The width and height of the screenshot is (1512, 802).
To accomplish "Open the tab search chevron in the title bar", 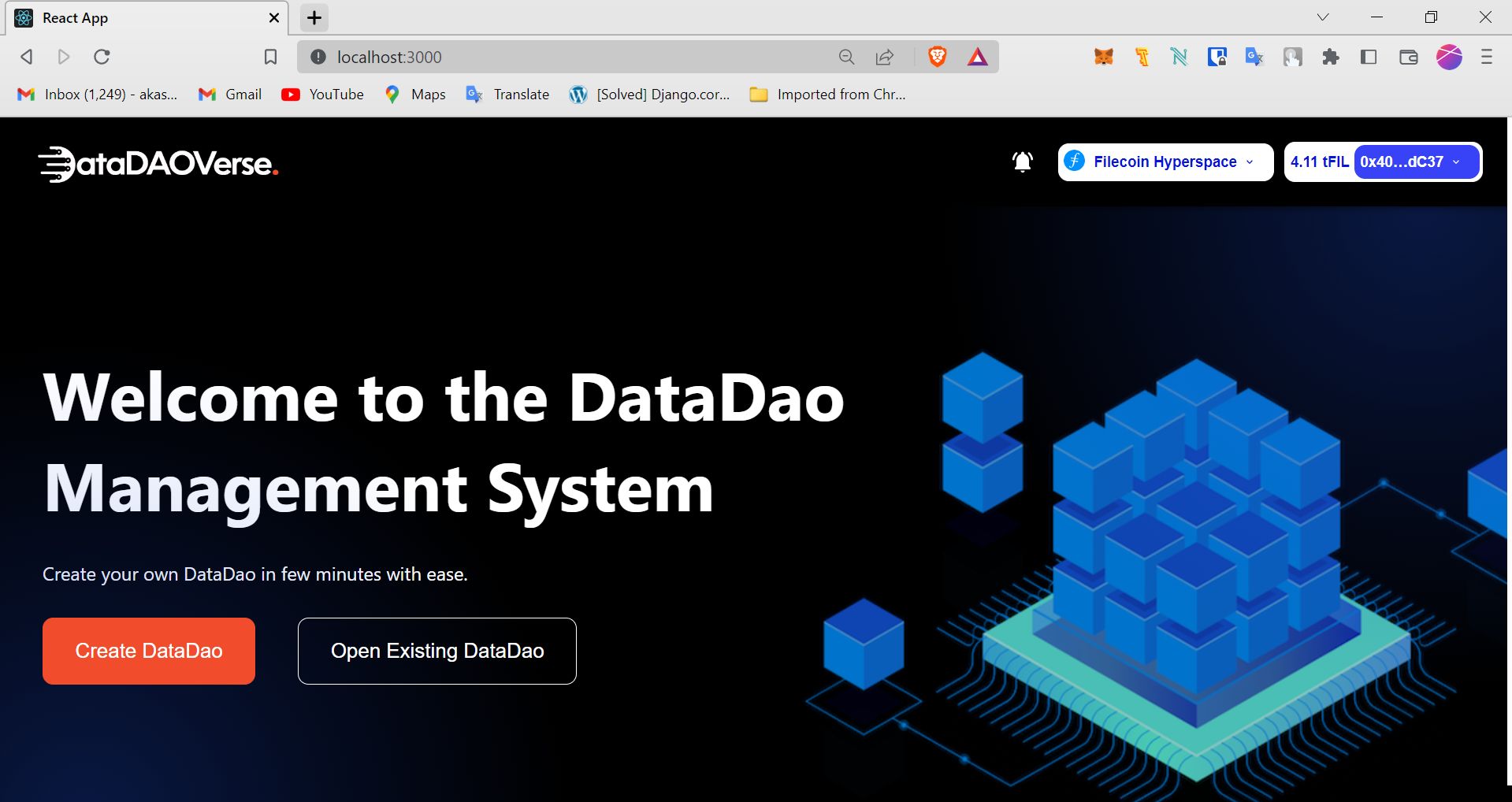I will (x=1323, y=17).
